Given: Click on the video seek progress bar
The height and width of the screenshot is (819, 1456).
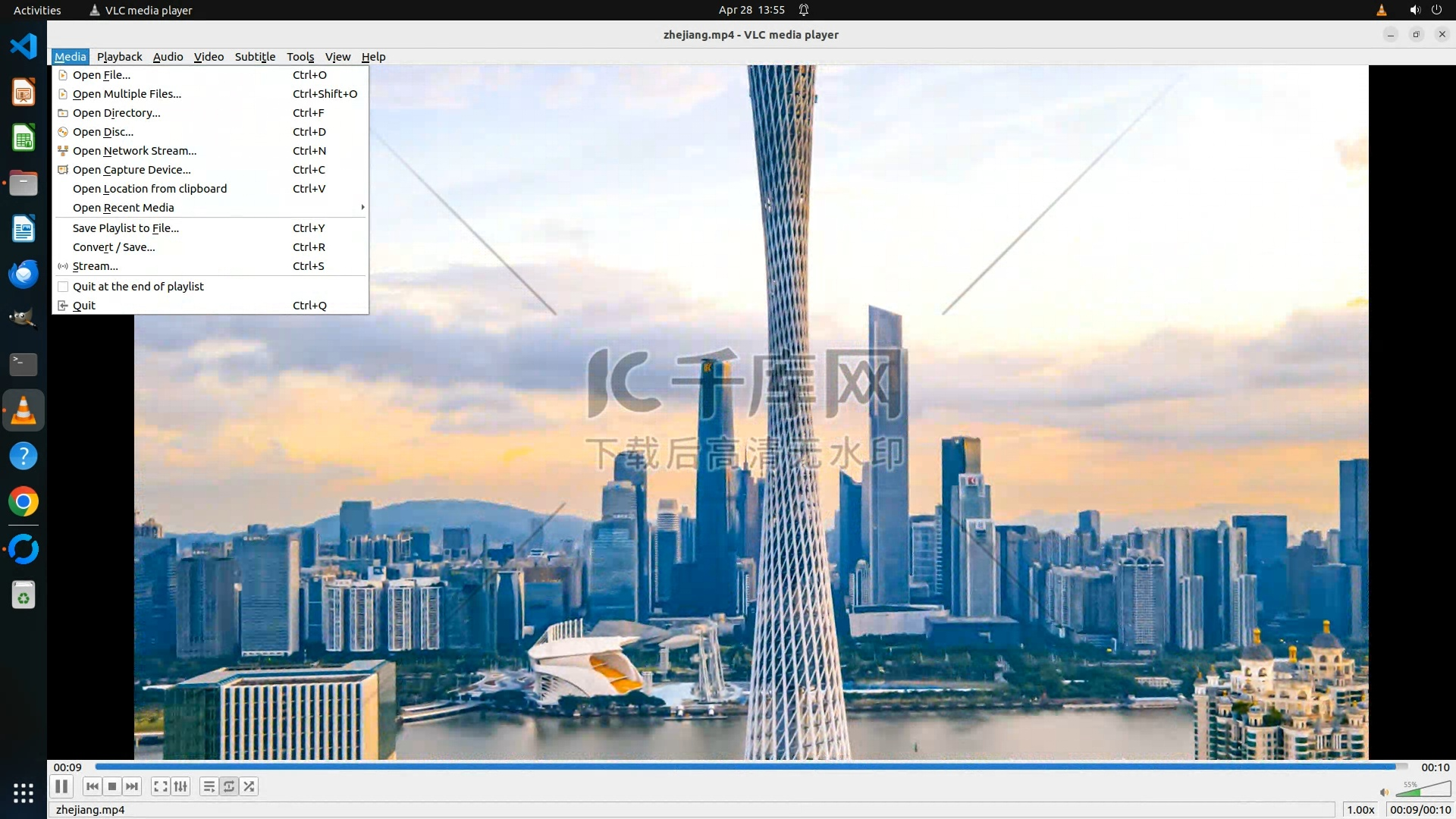Looking at the screenshot, I should 751,767.
